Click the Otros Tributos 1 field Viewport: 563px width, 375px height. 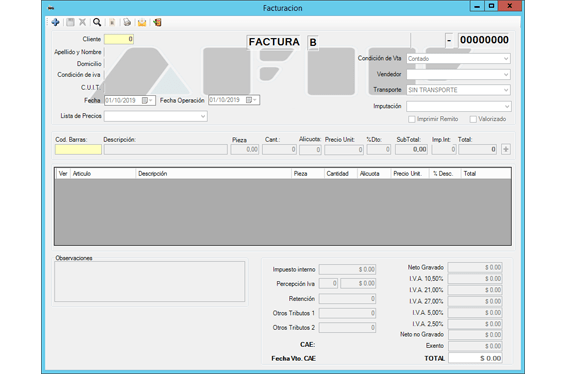tap(347, 313)
